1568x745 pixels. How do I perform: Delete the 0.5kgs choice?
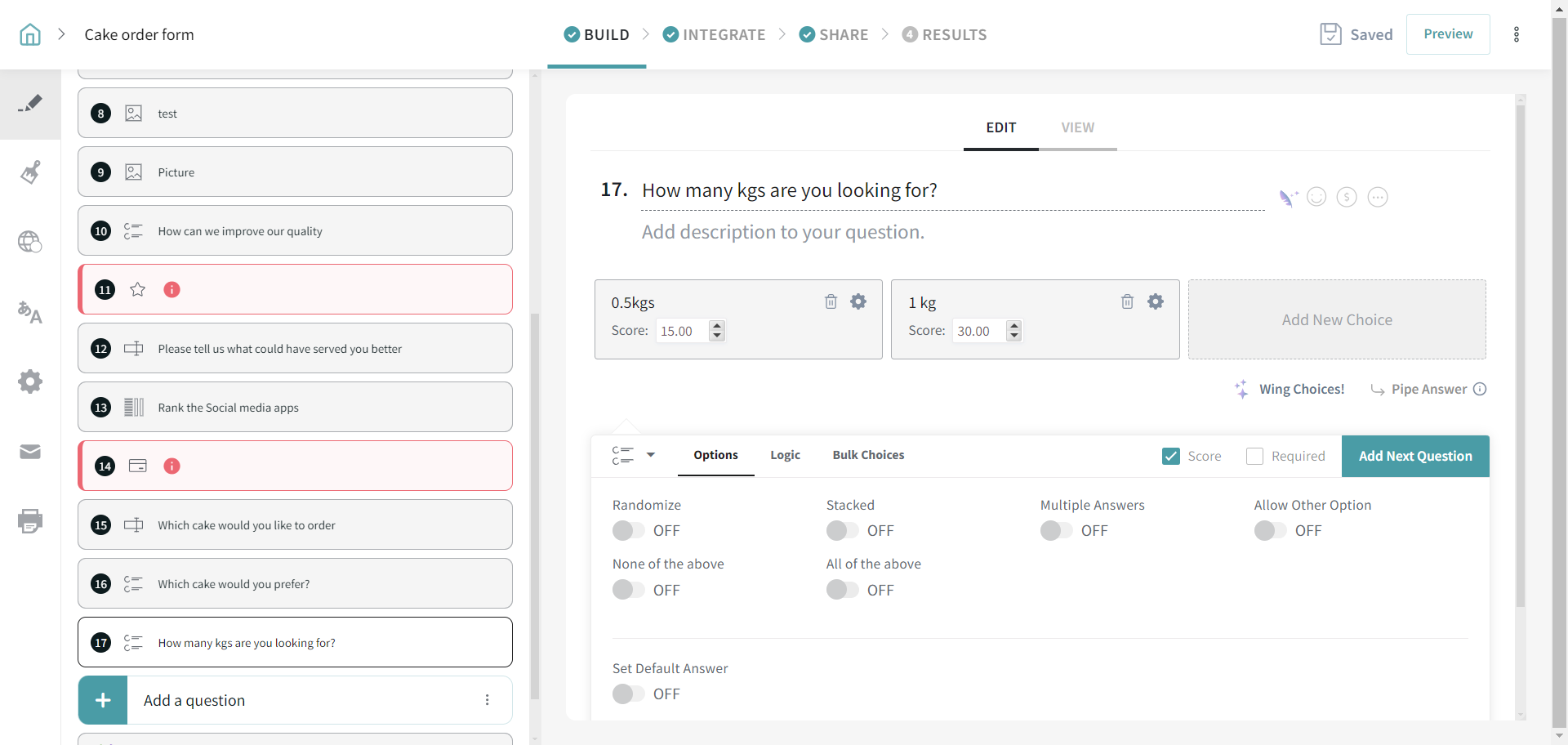831,301
